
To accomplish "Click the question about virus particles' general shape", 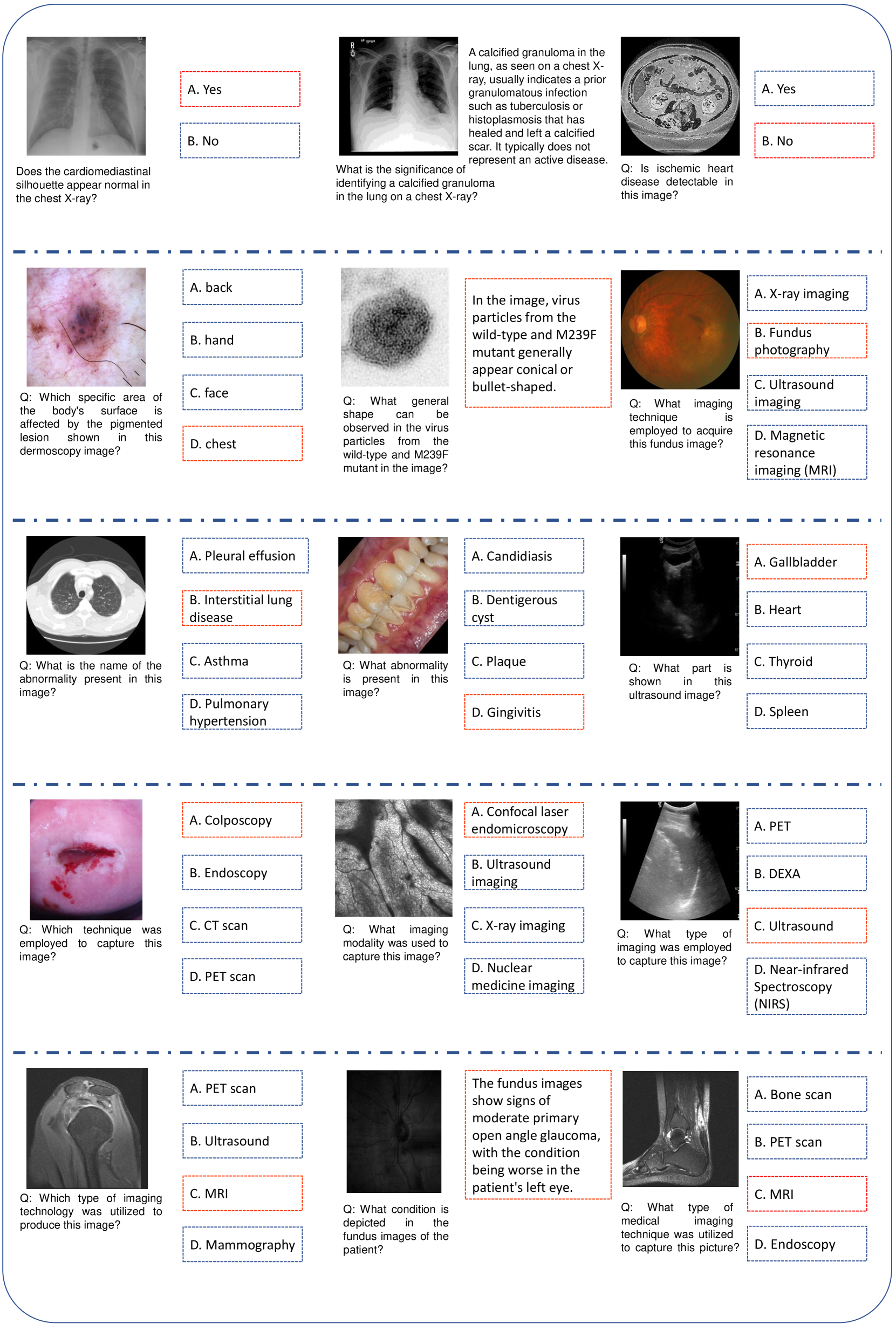I will click(395, 434).
